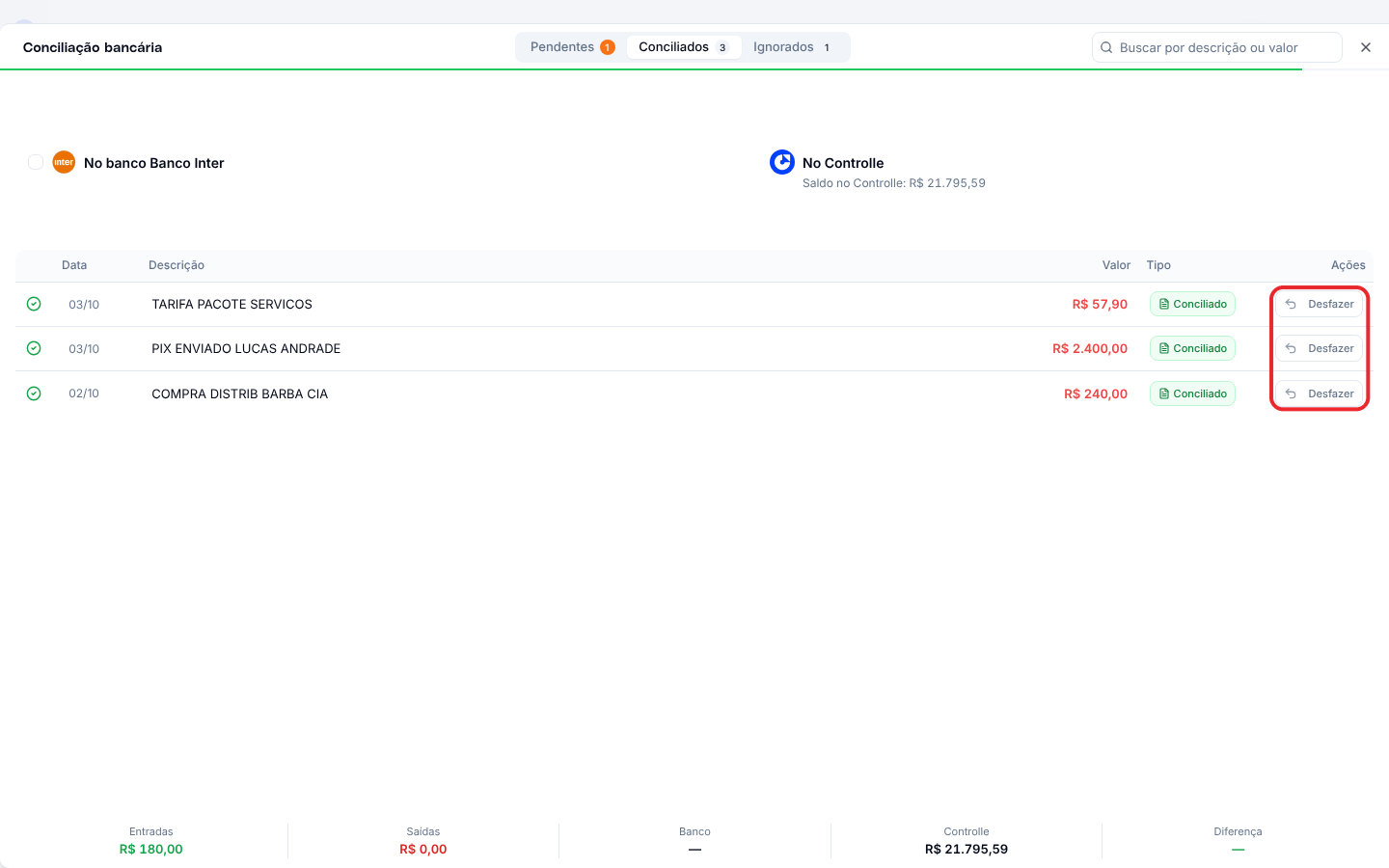Undo reconciliation of TARIFA PACOTE SERVICOS
The image size is (1389, 868).
click(1319, 304)
